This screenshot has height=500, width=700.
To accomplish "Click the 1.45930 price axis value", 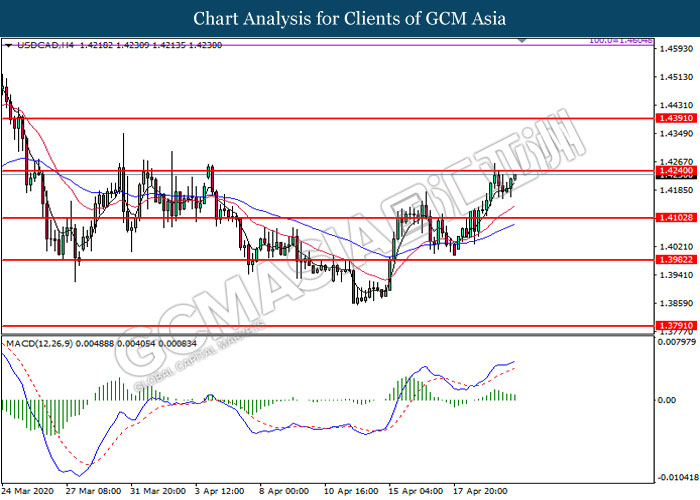I will pyautogui.click(x=676, y=49).
